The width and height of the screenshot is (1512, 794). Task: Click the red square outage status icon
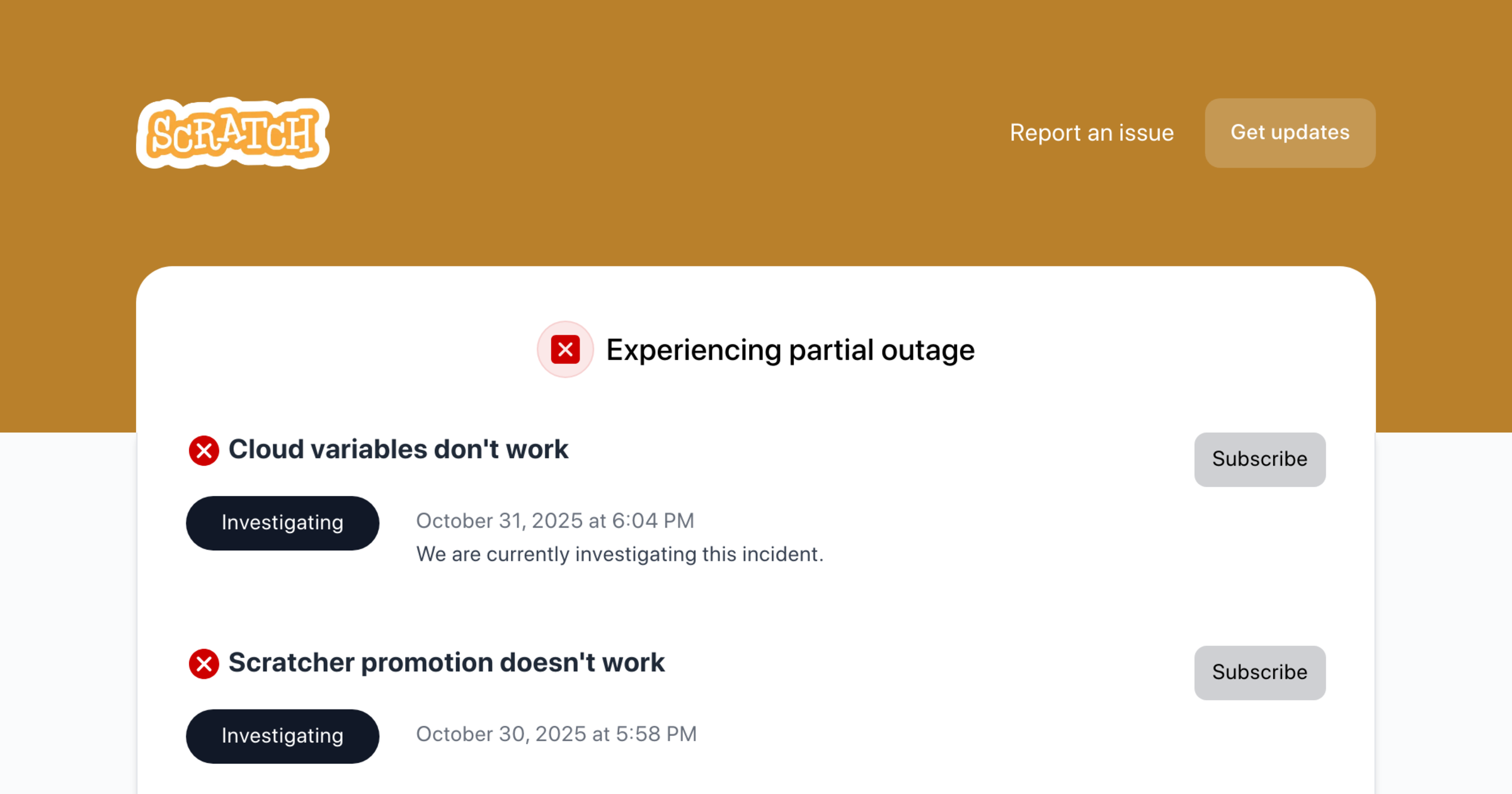[x=565, y=350]
